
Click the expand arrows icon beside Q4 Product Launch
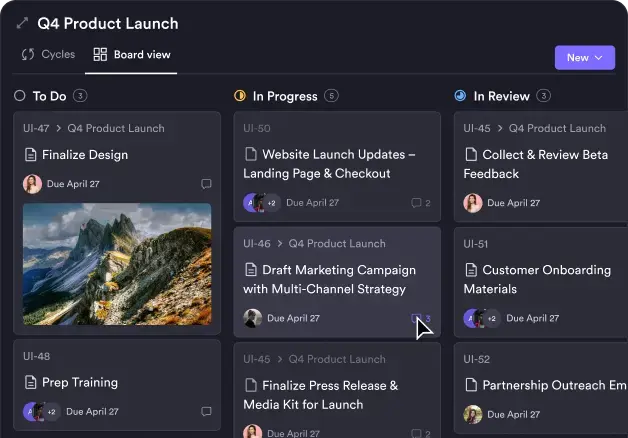click(x=22, y=23)
